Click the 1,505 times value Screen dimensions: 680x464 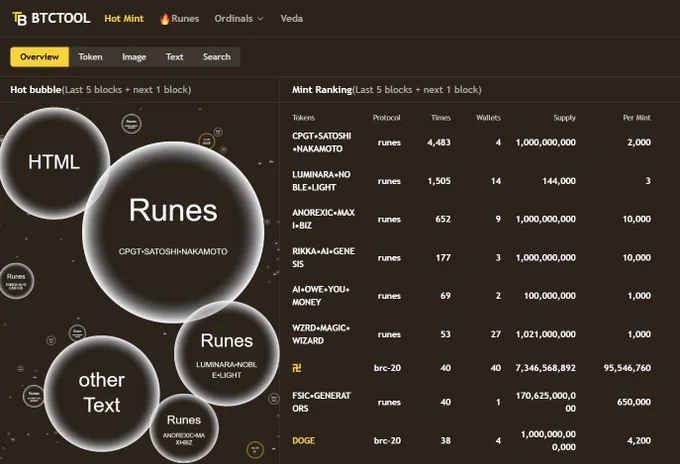439,181
